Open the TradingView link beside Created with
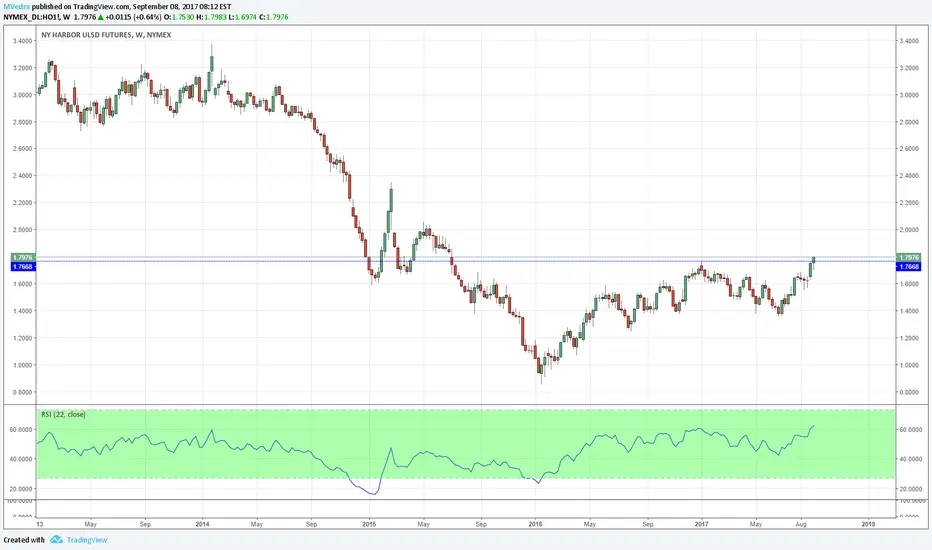 [x=87, y=540]
